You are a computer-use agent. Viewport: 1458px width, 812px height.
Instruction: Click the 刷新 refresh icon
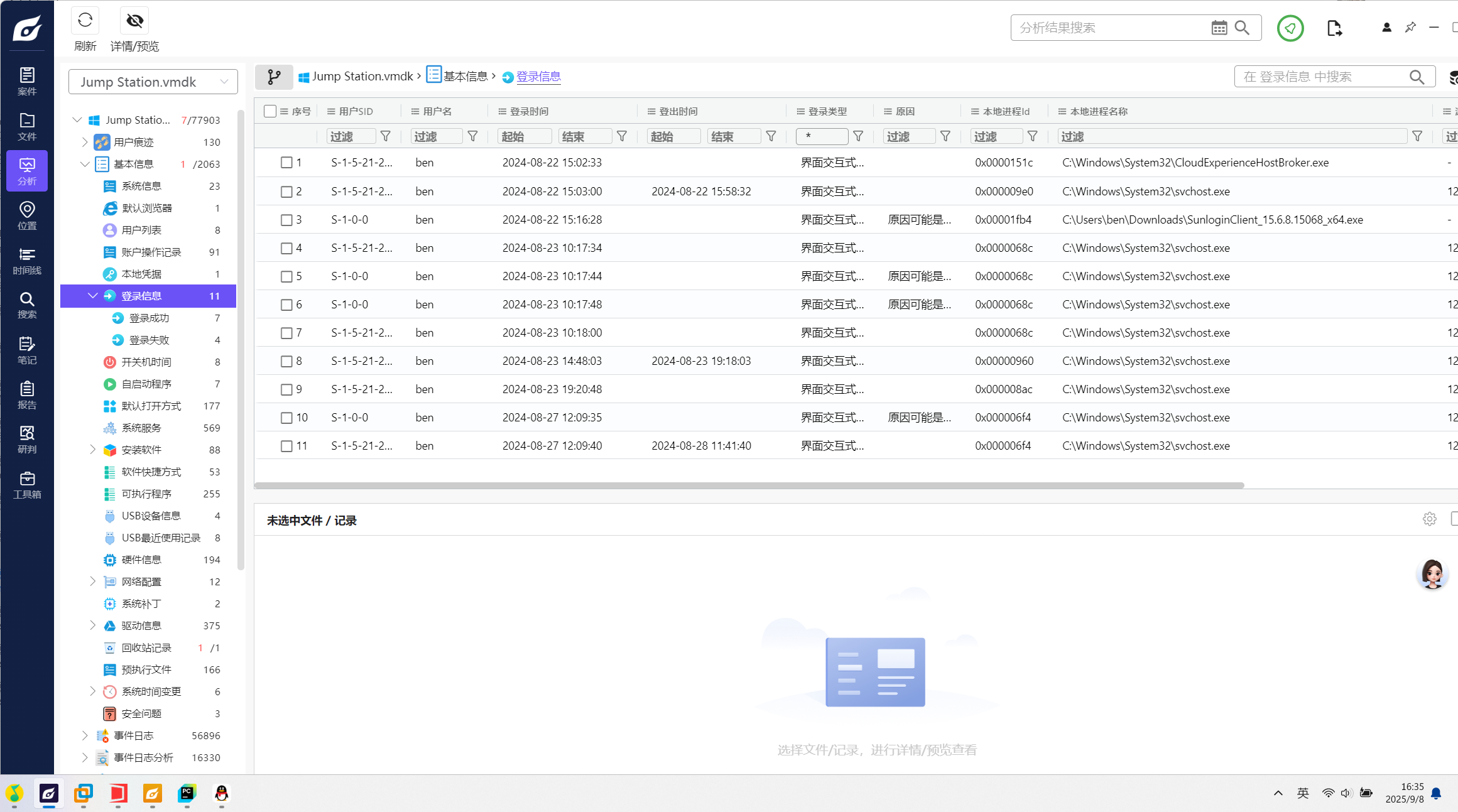(x=85, y=21)
